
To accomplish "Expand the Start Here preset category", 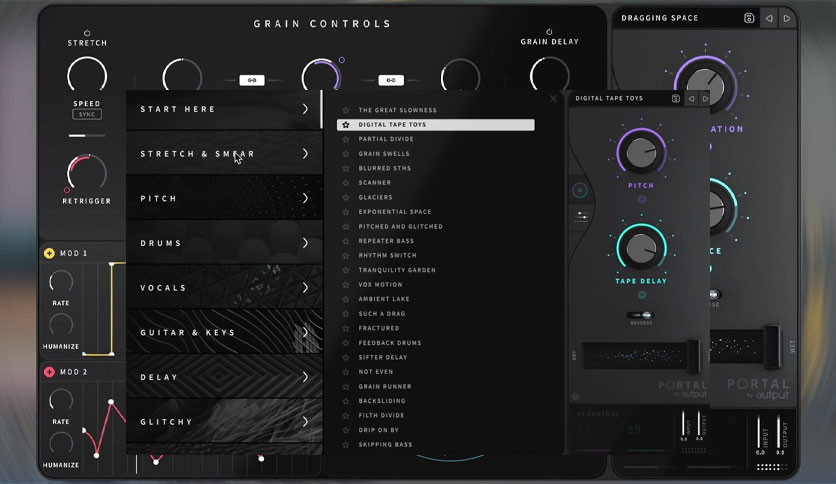I will (x=305, y=109).
